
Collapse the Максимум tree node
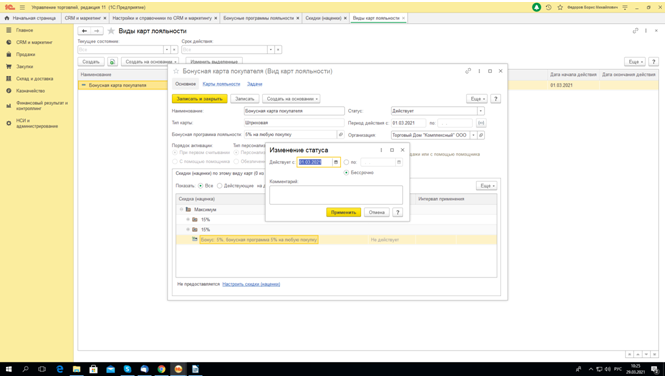[181, 209]
